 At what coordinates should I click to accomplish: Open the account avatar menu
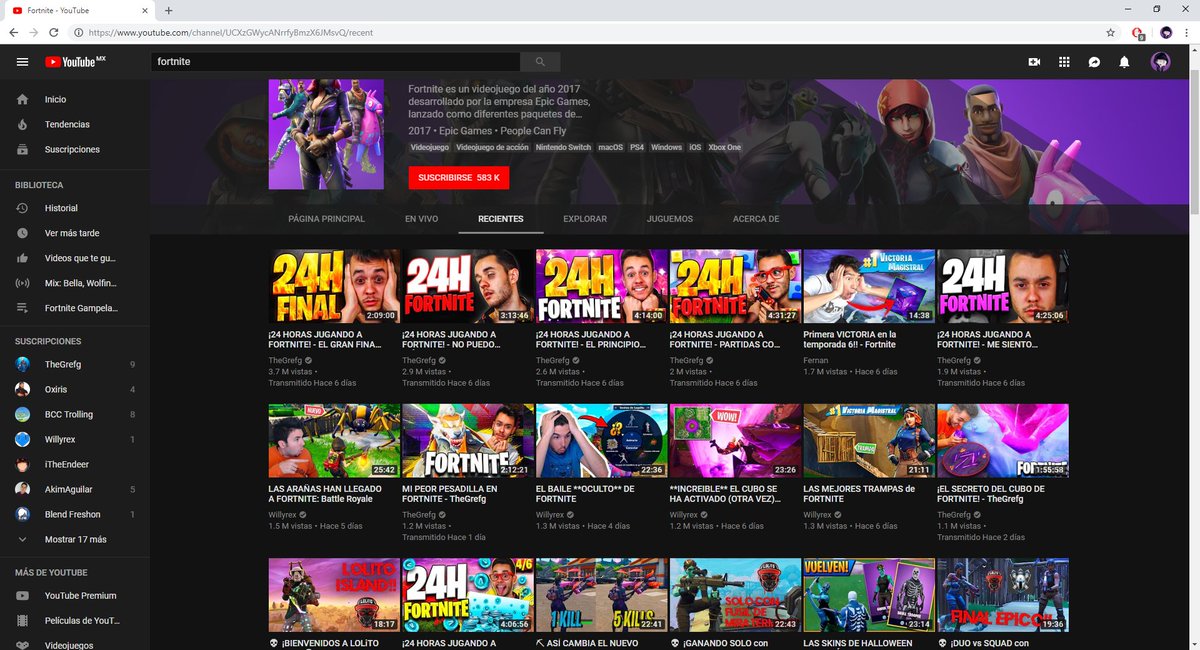[x=1160, y=62]
